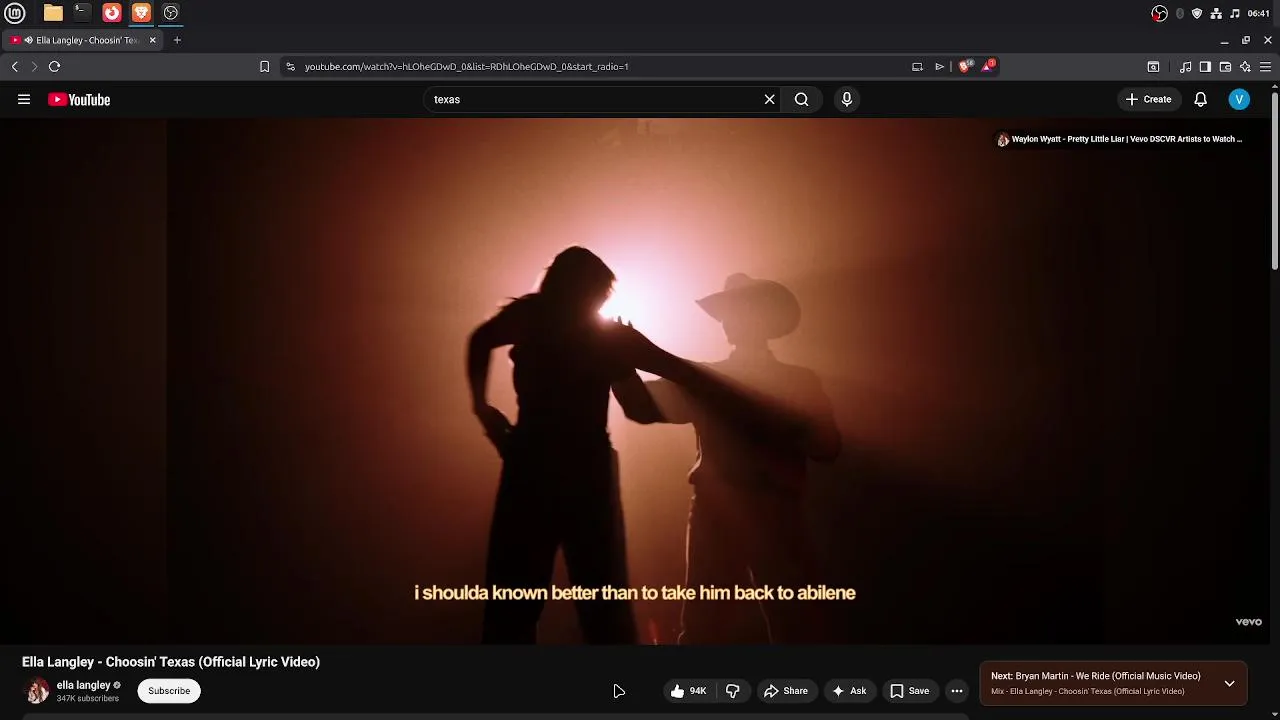The image size is (1280, 720).
Task: Open the Waylon Wyatt suggested video card
Action: (1120, 139)
